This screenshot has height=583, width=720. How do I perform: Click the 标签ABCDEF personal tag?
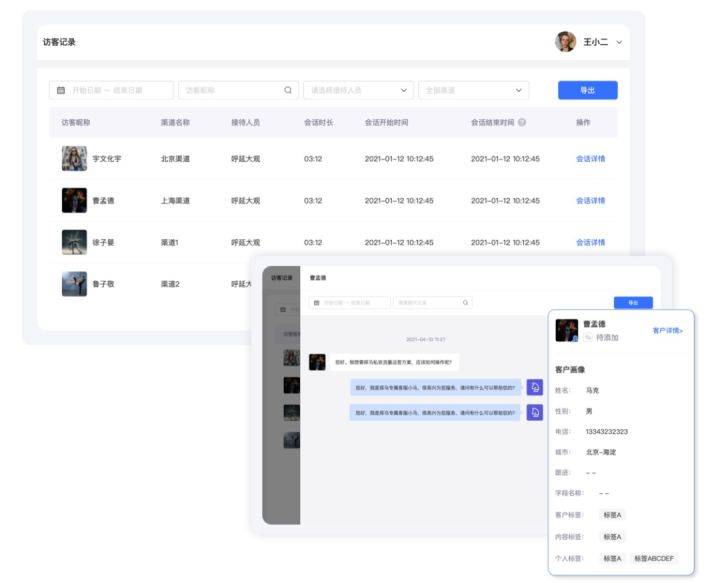click(x=654, y=558)
